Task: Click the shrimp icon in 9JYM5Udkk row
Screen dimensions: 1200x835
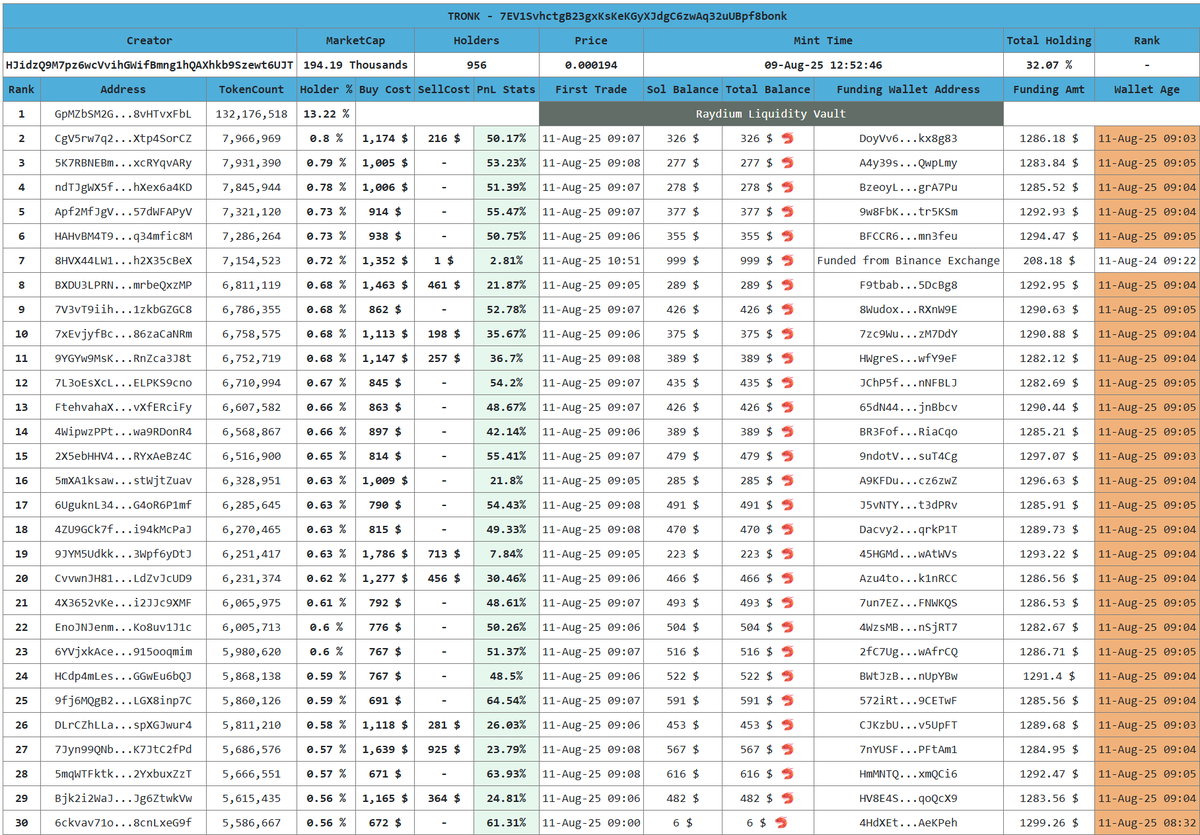Action: [x=787, y=554]
